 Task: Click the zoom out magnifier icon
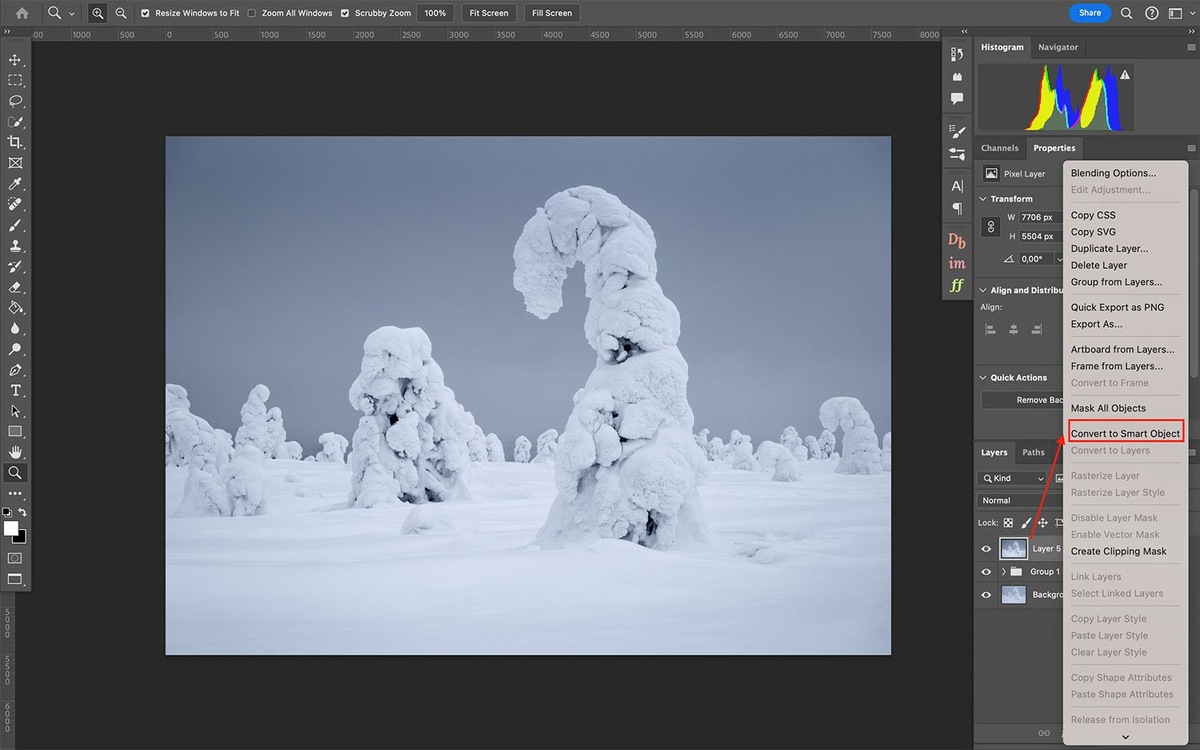coord(121,13)
